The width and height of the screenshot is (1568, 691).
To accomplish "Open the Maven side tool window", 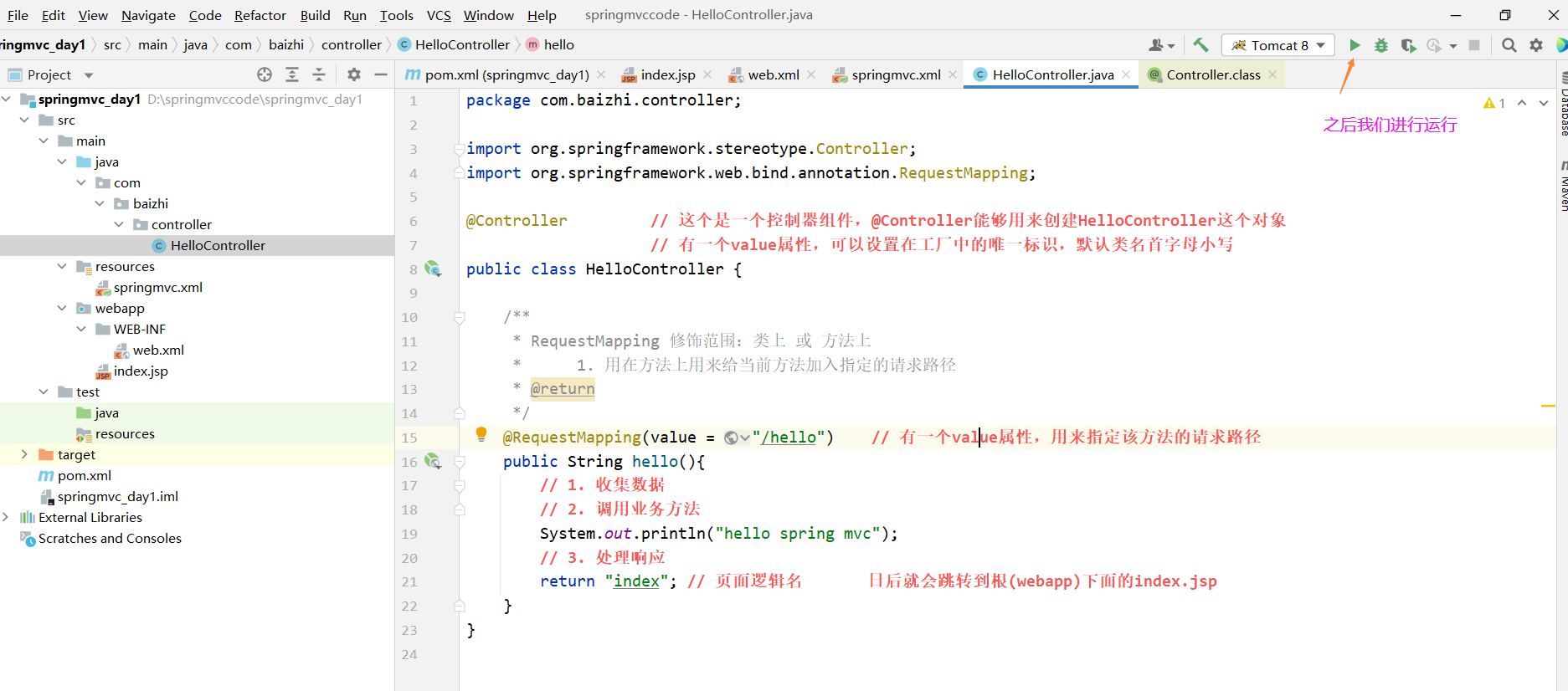I will (x=1563, y=186).
